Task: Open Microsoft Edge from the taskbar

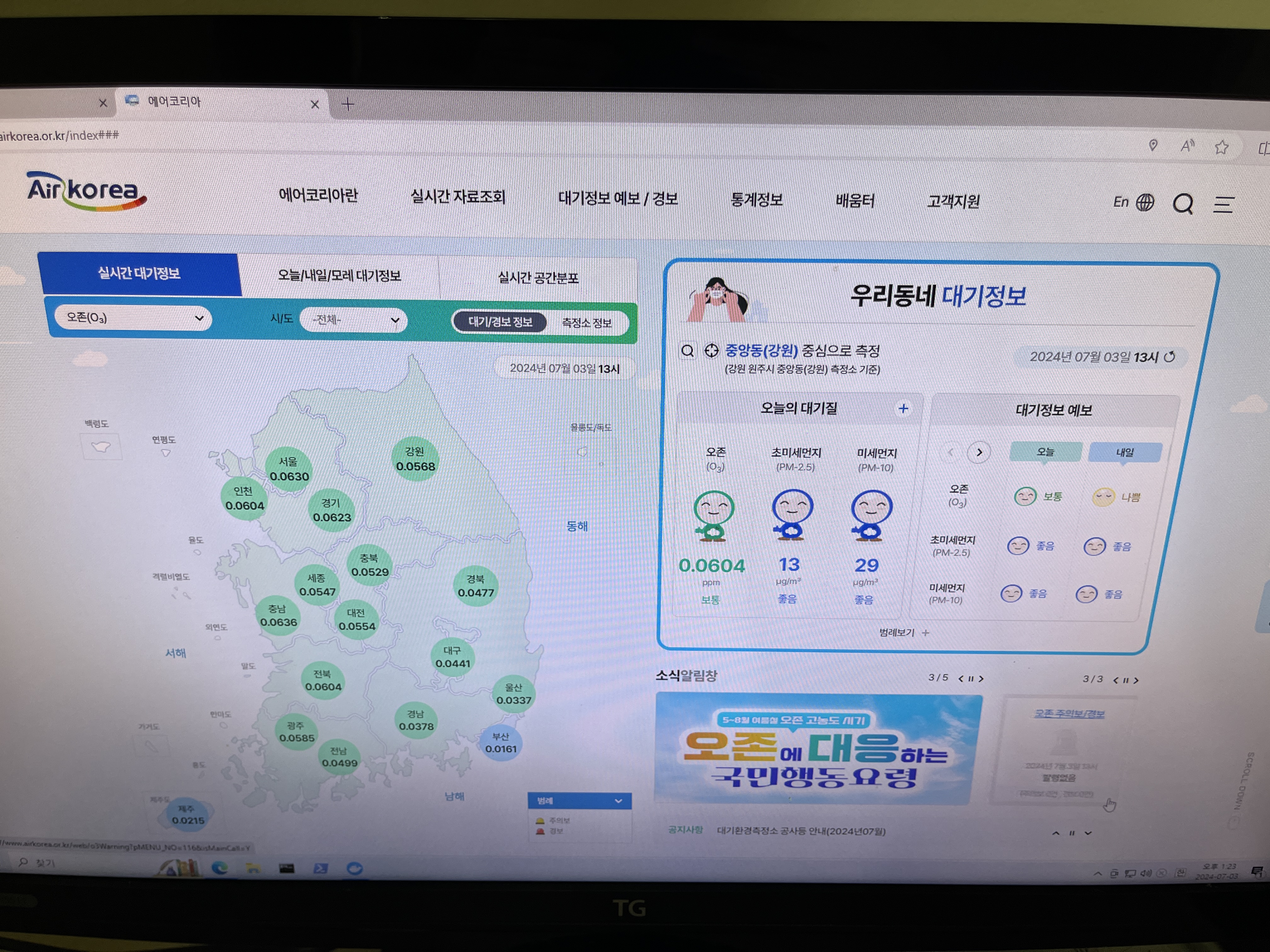Action: (x=219, y=868)
